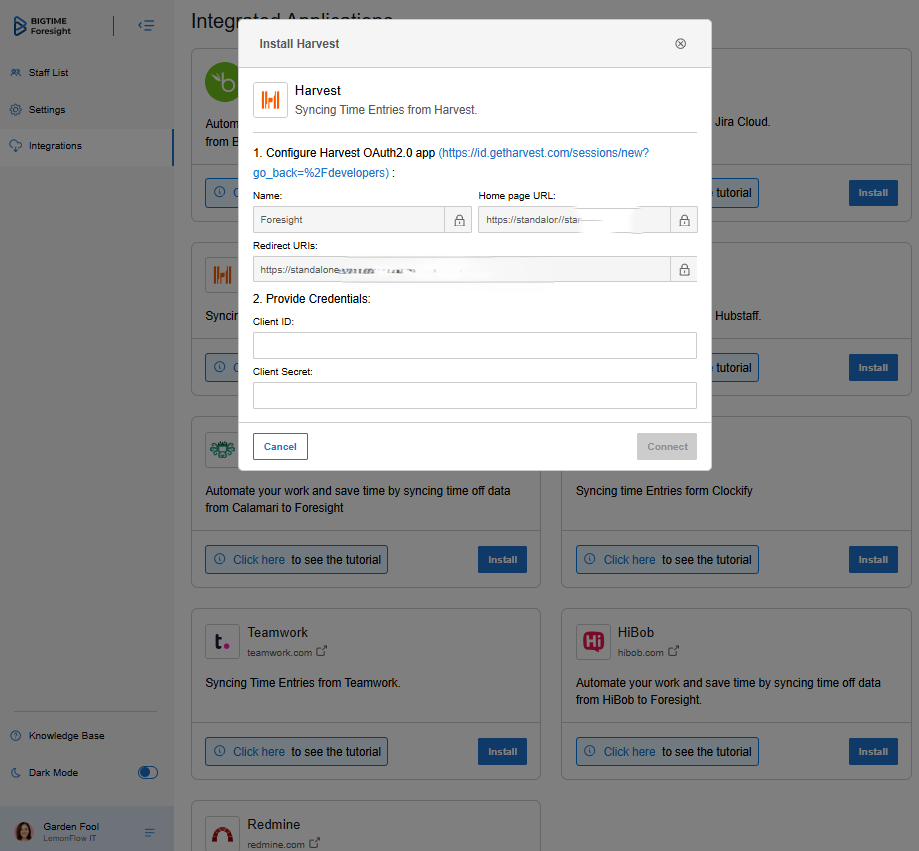919x851 pixels.
Task: Click the Teamwork card title
Action: point(277,632)
